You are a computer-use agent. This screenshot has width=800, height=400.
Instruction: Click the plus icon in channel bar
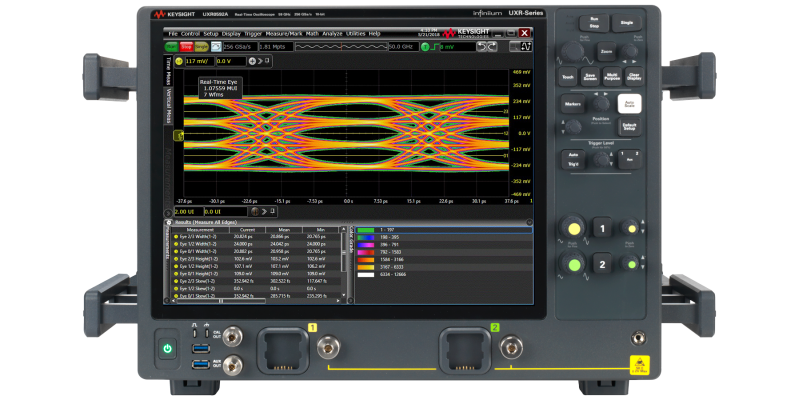pyautogui.click(x=252, y=61)
